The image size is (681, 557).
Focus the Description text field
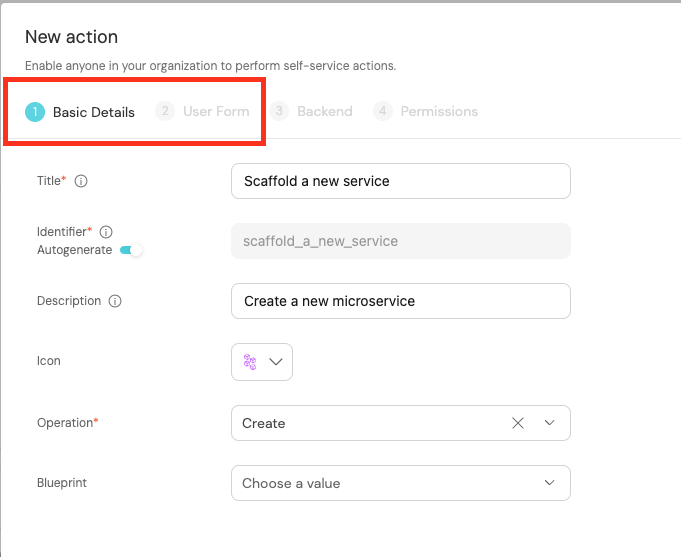click(x=400, y=301)
